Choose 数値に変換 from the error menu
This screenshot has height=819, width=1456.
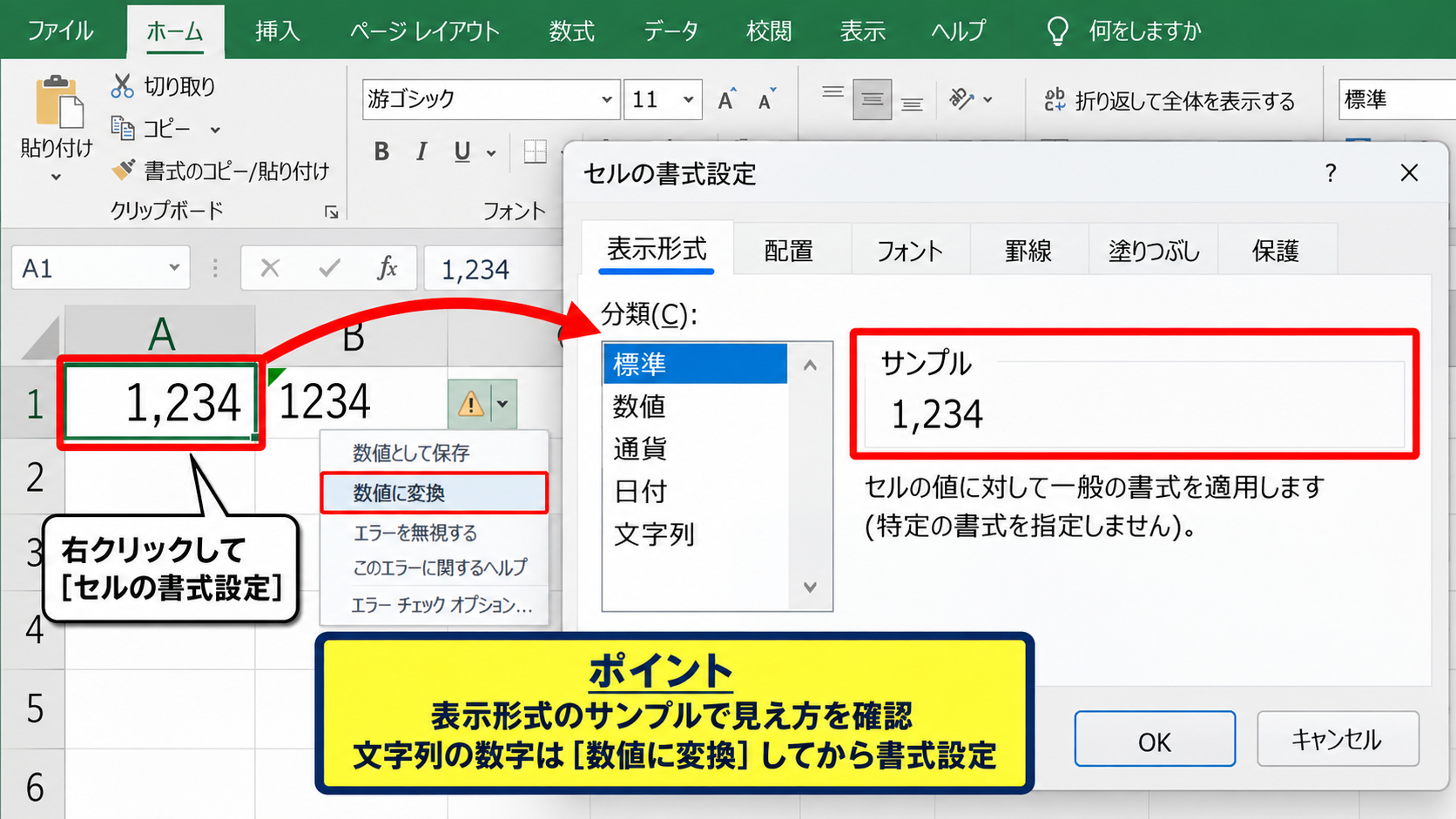[434, 493]
